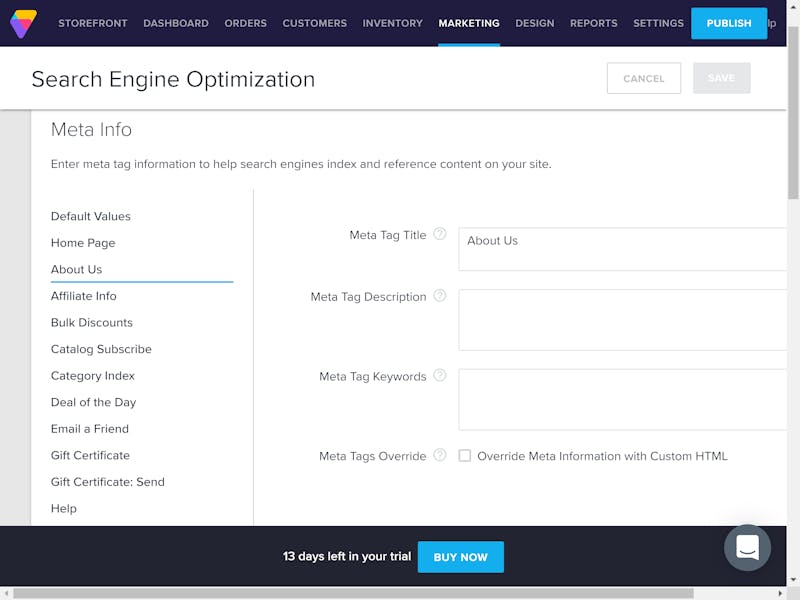Show help for Meta Tag Description
800x600 pixels.
439,296
